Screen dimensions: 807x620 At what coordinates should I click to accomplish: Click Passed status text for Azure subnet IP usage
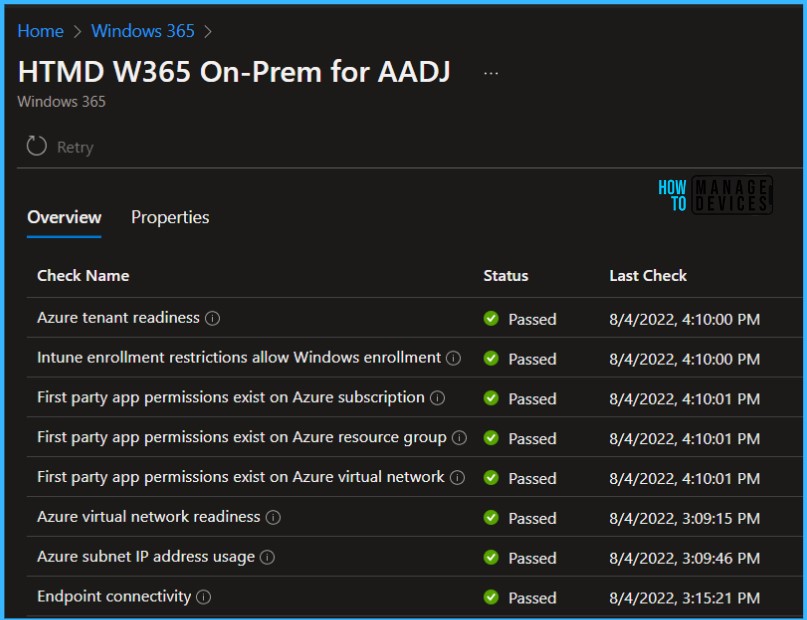(x=532, y=558)
